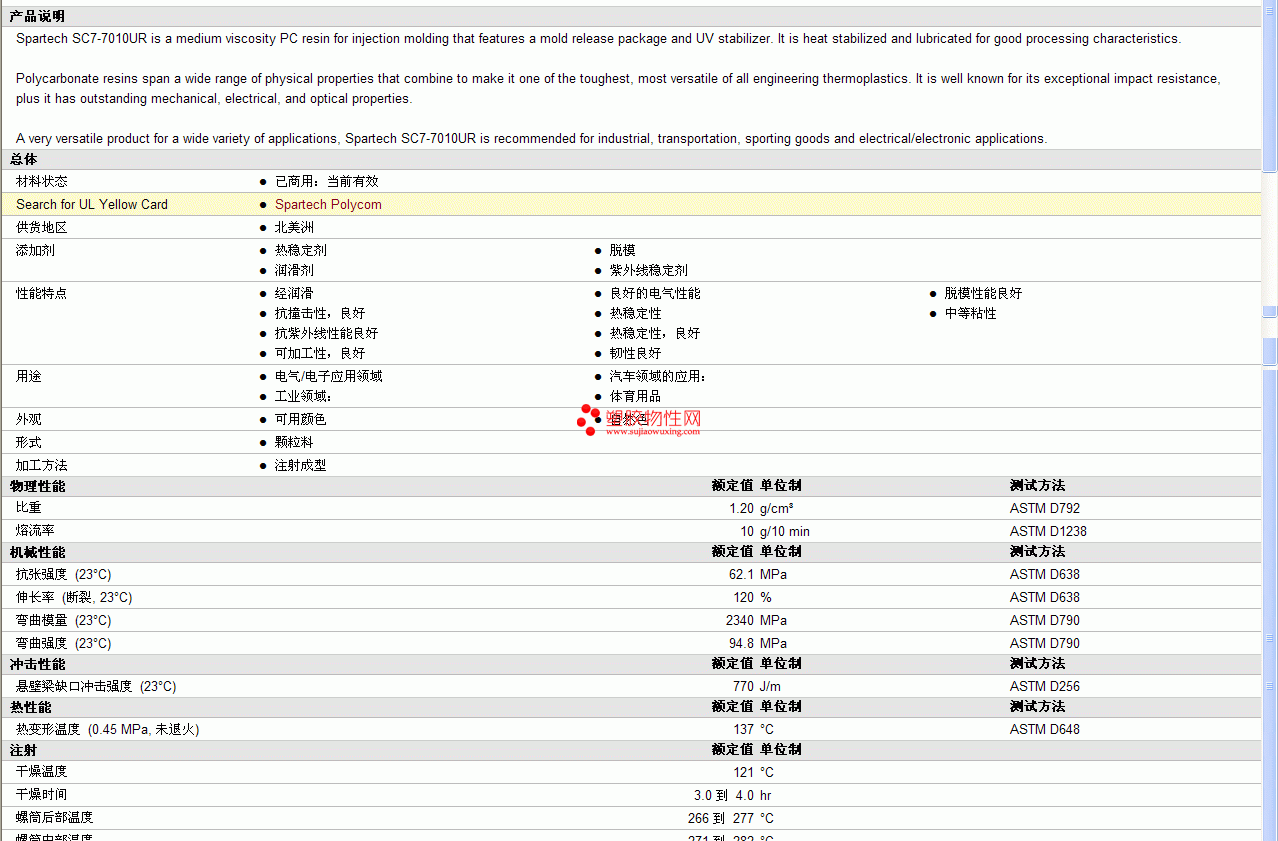The image size is (1278, 841).
Task: Click the value 已商用：当前有效
Action: pyautogui.click(x=327, y=181)
